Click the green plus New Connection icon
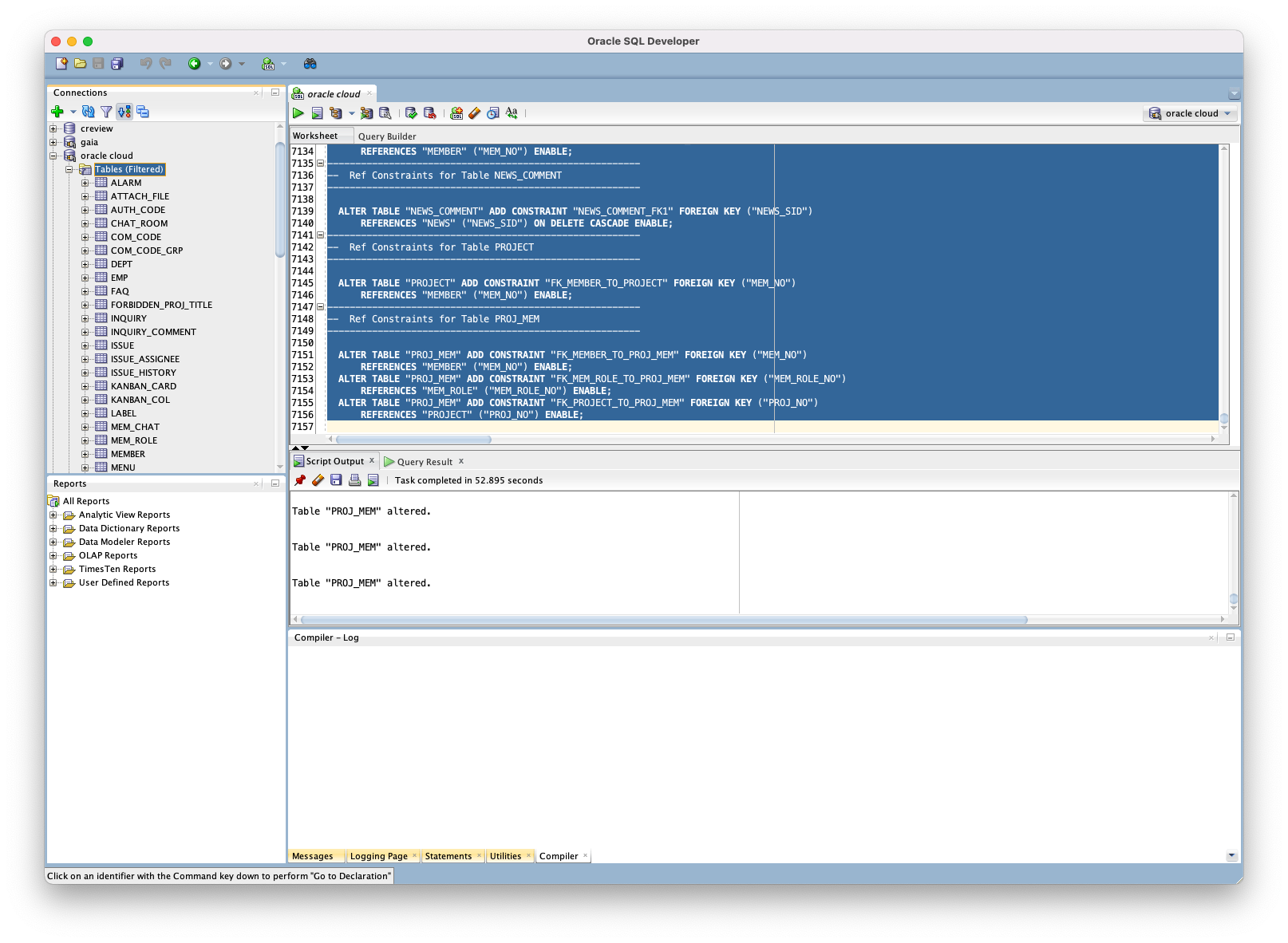The height and width of the screenshot is (943, 1288). 57,112
